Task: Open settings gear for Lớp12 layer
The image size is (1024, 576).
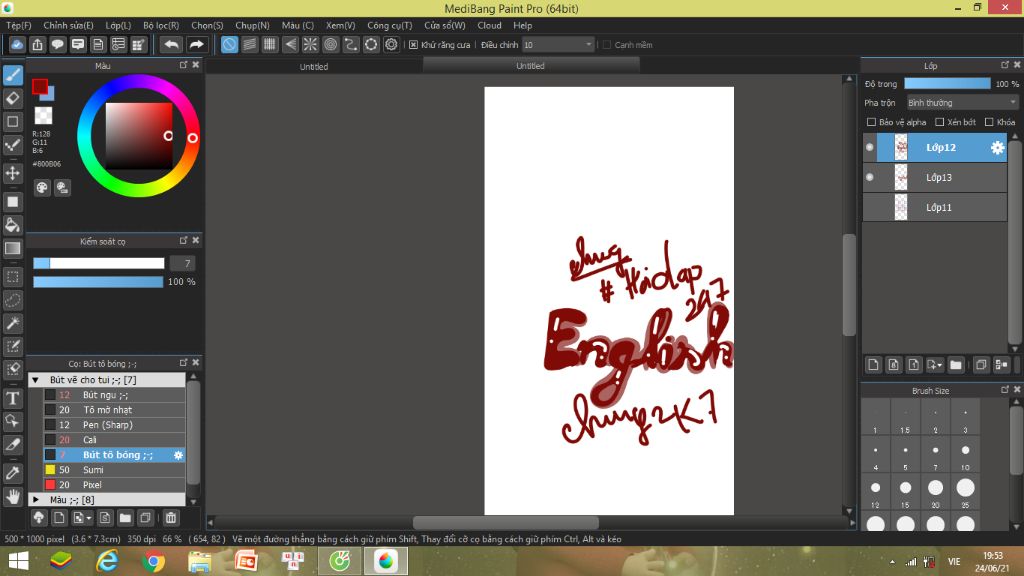Action: click(x=997, y=148)
